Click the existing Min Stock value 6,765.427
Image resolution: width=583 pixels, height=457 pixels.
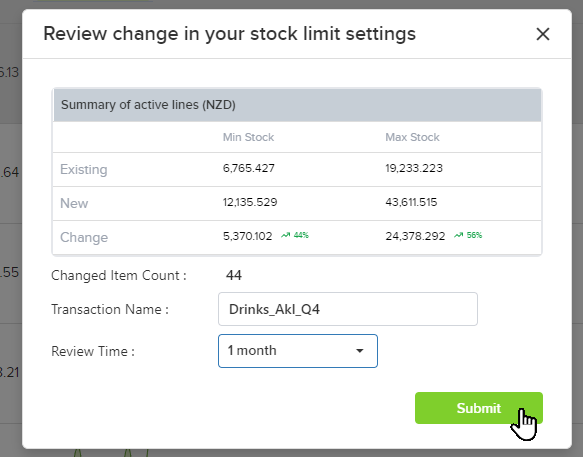click(249, 168)
